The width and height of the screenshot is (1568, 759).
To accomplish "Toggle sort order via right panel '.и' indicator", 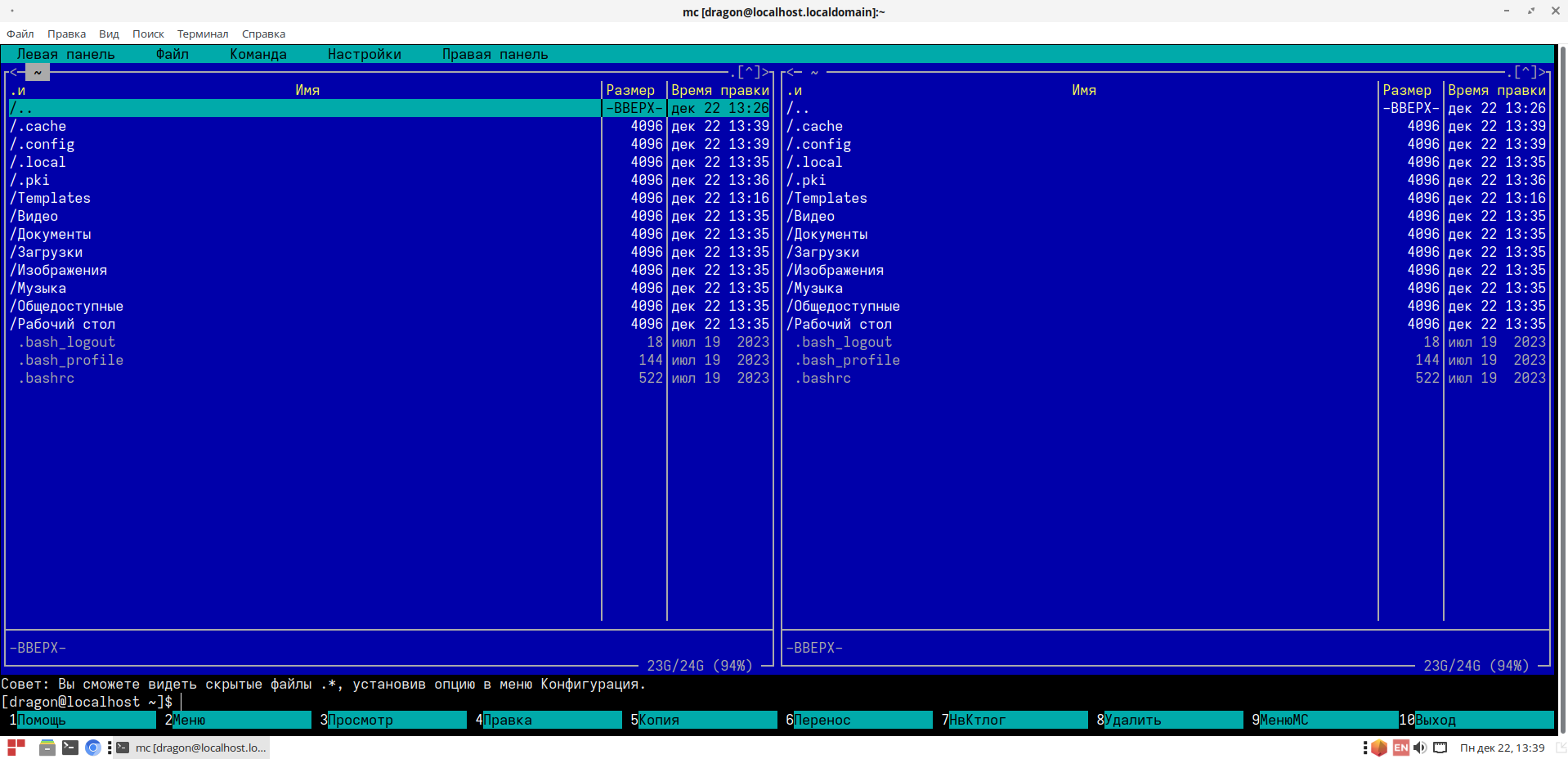I will (x=795, y=91).
